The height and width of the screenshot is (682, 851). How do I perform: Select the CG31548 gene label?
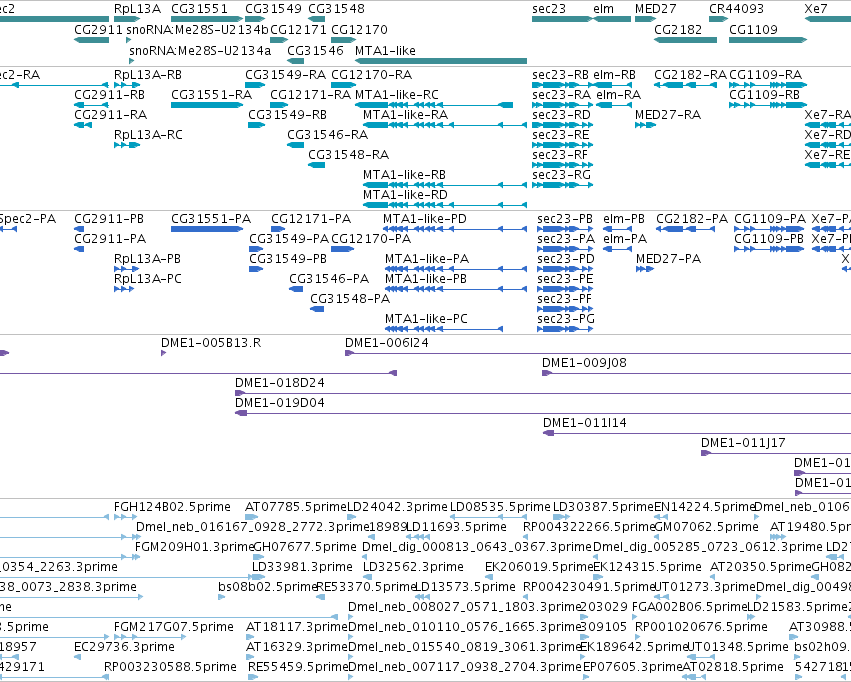click(x=336, y=9)
